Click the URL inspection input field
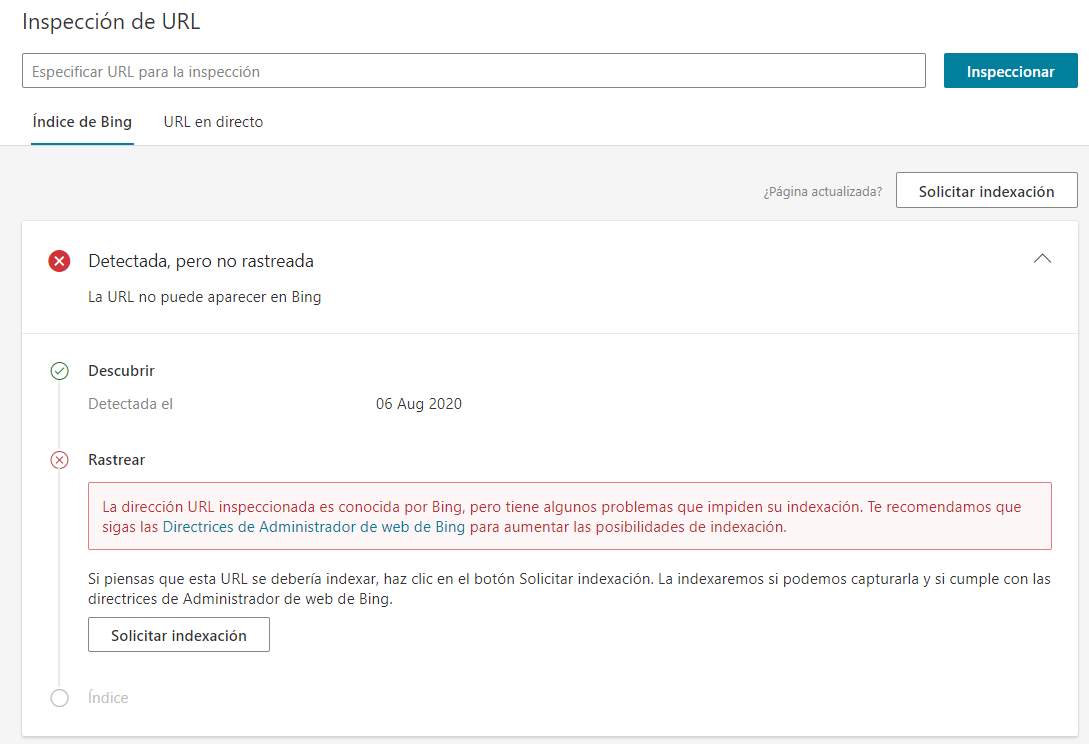The image size is (1089, 744). 474,70
